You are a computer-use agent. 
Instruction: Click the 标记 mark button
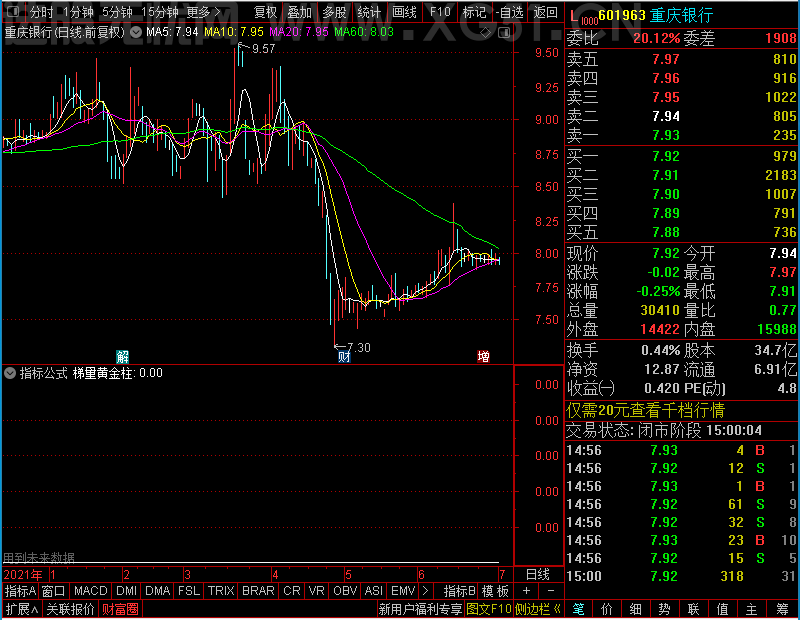tap(474, 12)
